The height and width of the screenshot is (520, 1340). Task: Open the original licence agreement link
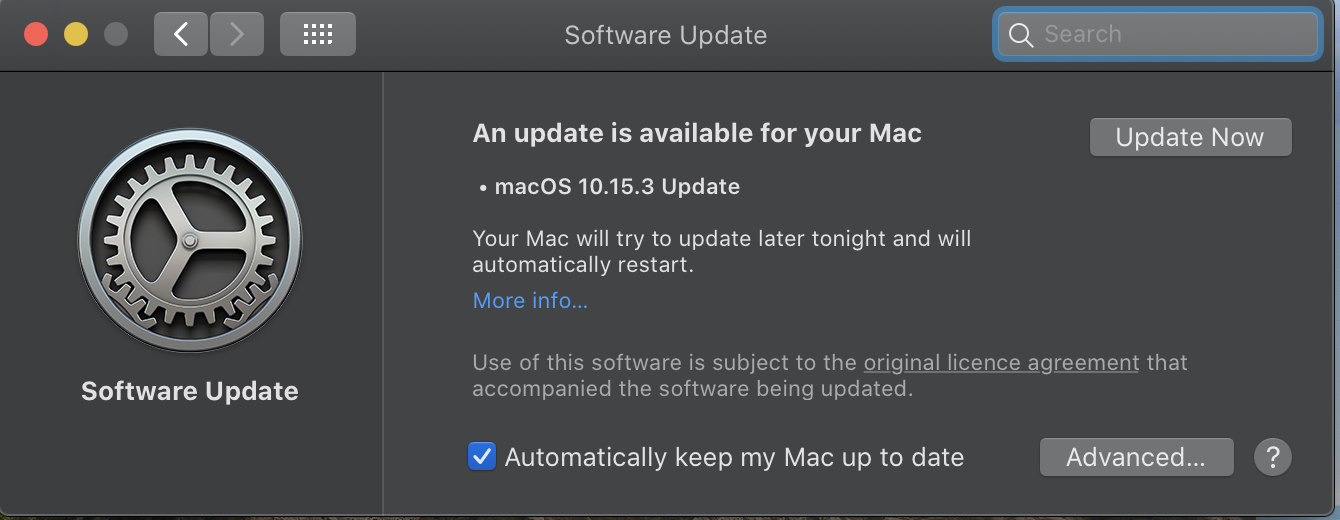pos(1001,362)
